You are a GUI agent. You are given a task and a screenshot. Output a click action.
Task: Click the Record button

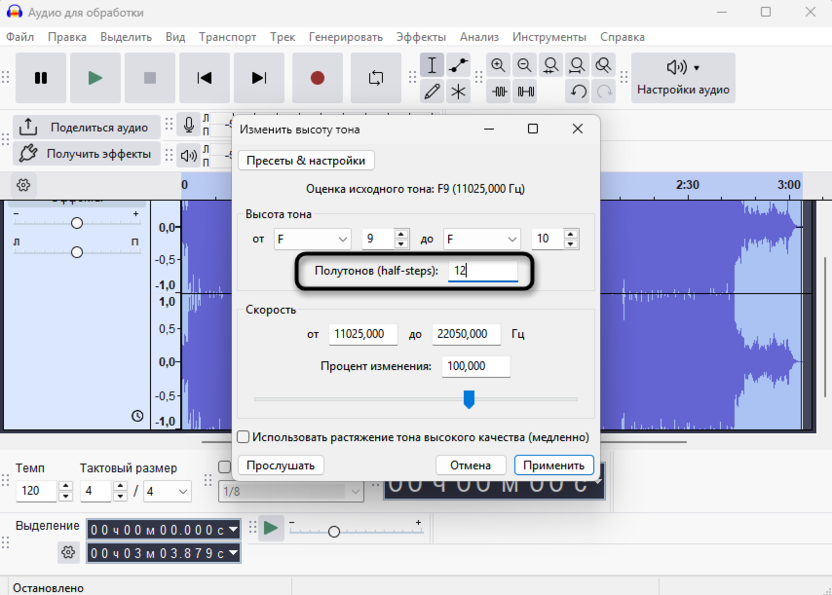317,78
